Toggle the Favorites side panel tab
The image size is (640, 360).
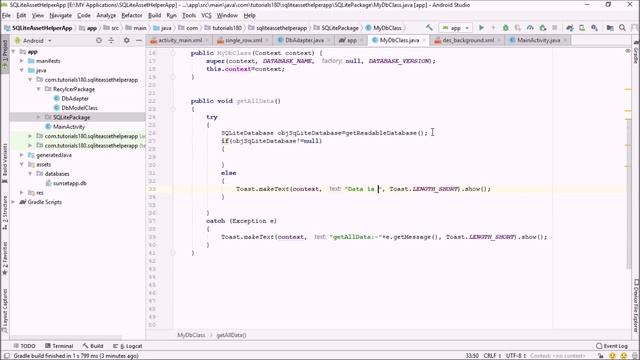(4, 258)
